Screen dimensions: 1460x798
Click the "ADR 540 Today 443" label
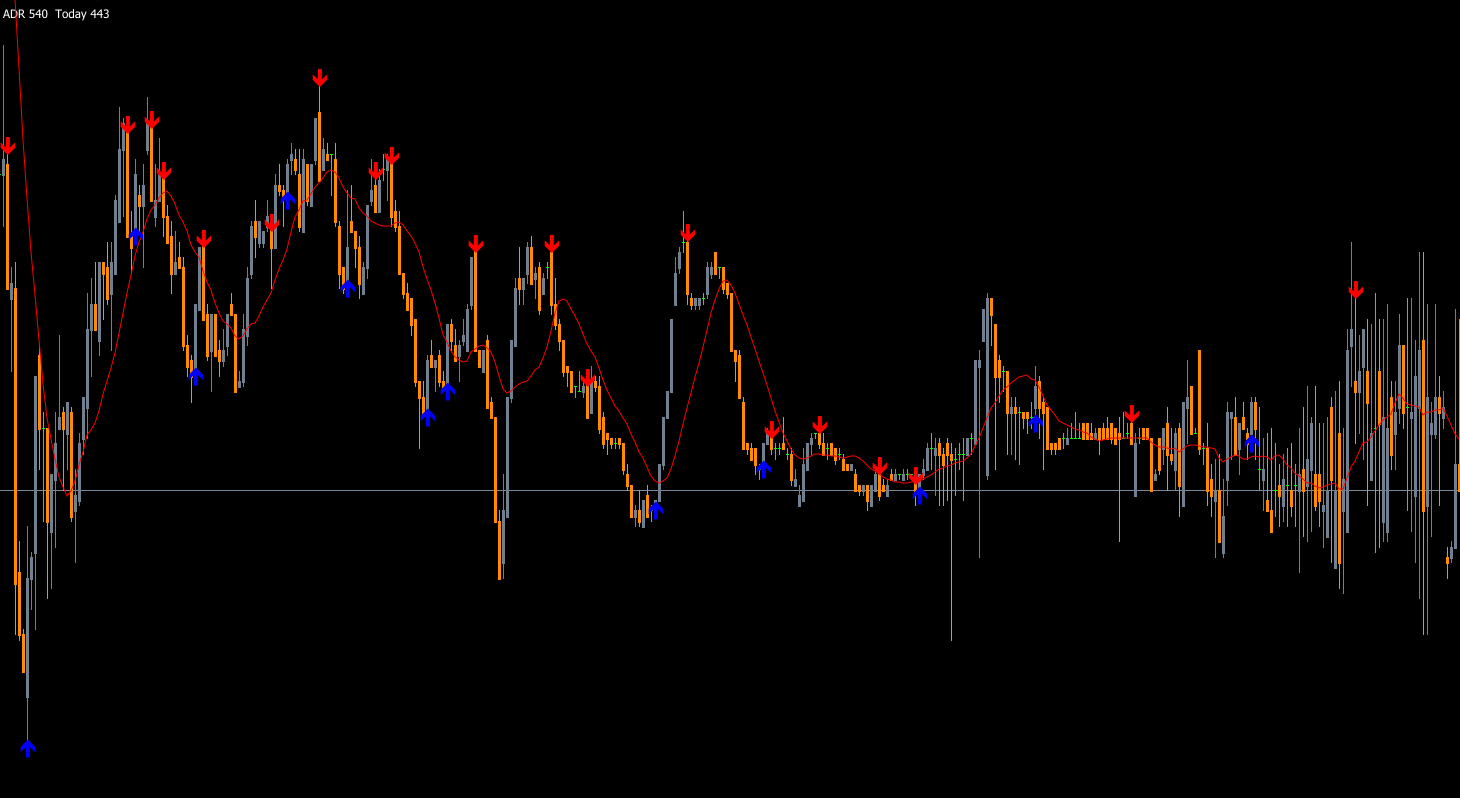click(56, 14)
